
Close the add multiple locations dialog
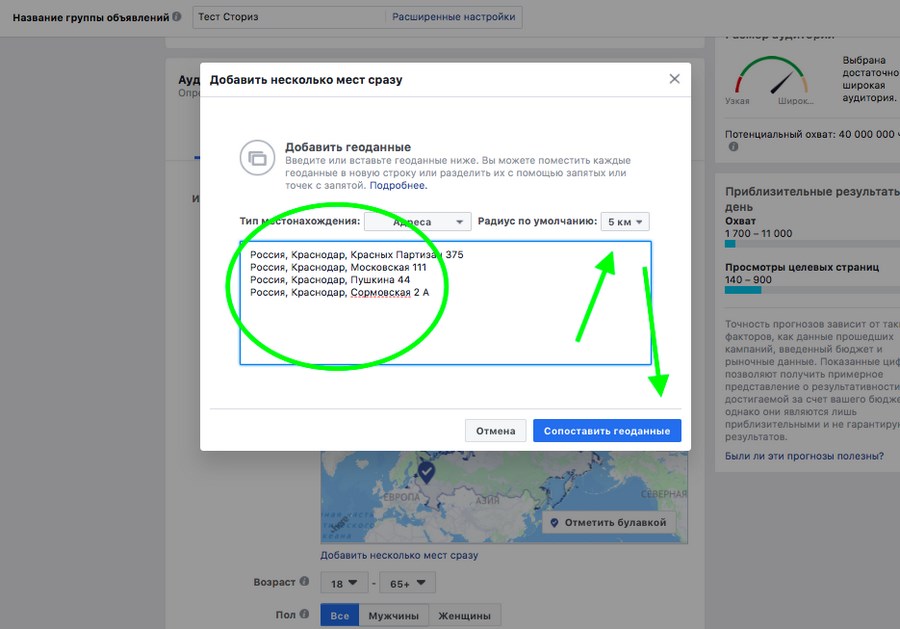click(674, 79)
